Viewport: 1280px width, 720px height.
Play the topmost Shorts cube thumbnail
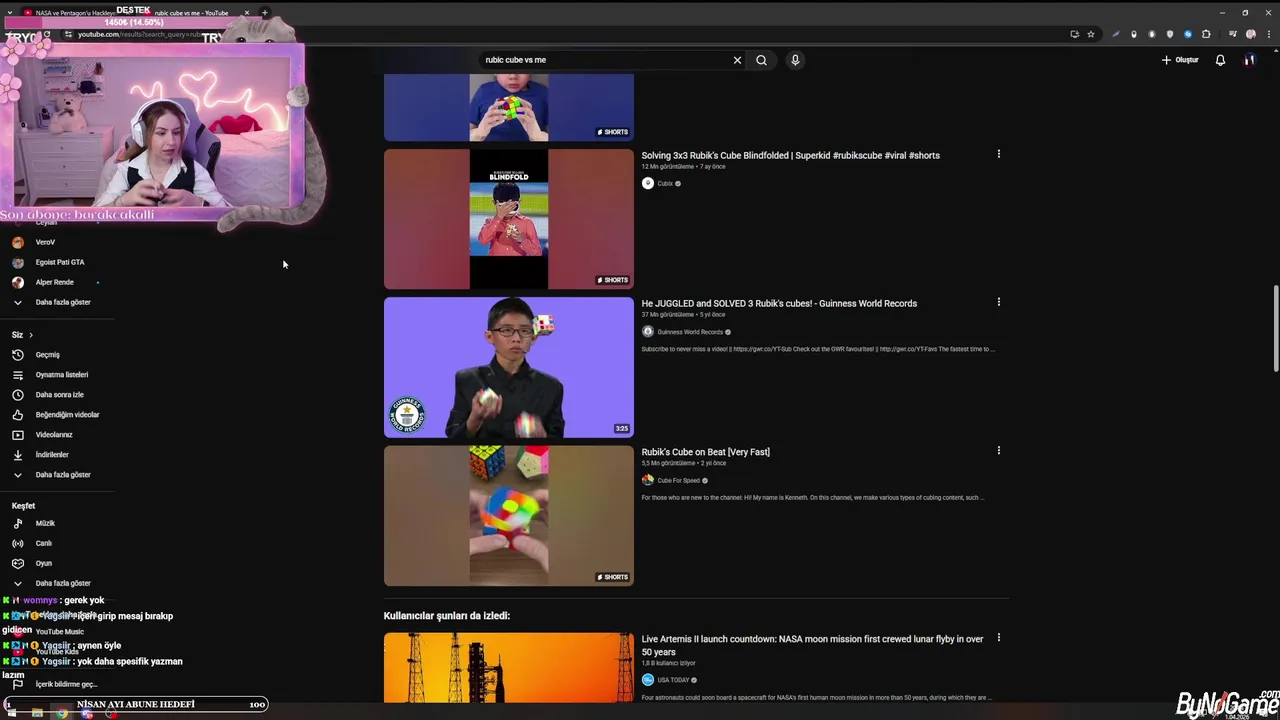pos(509,107)
